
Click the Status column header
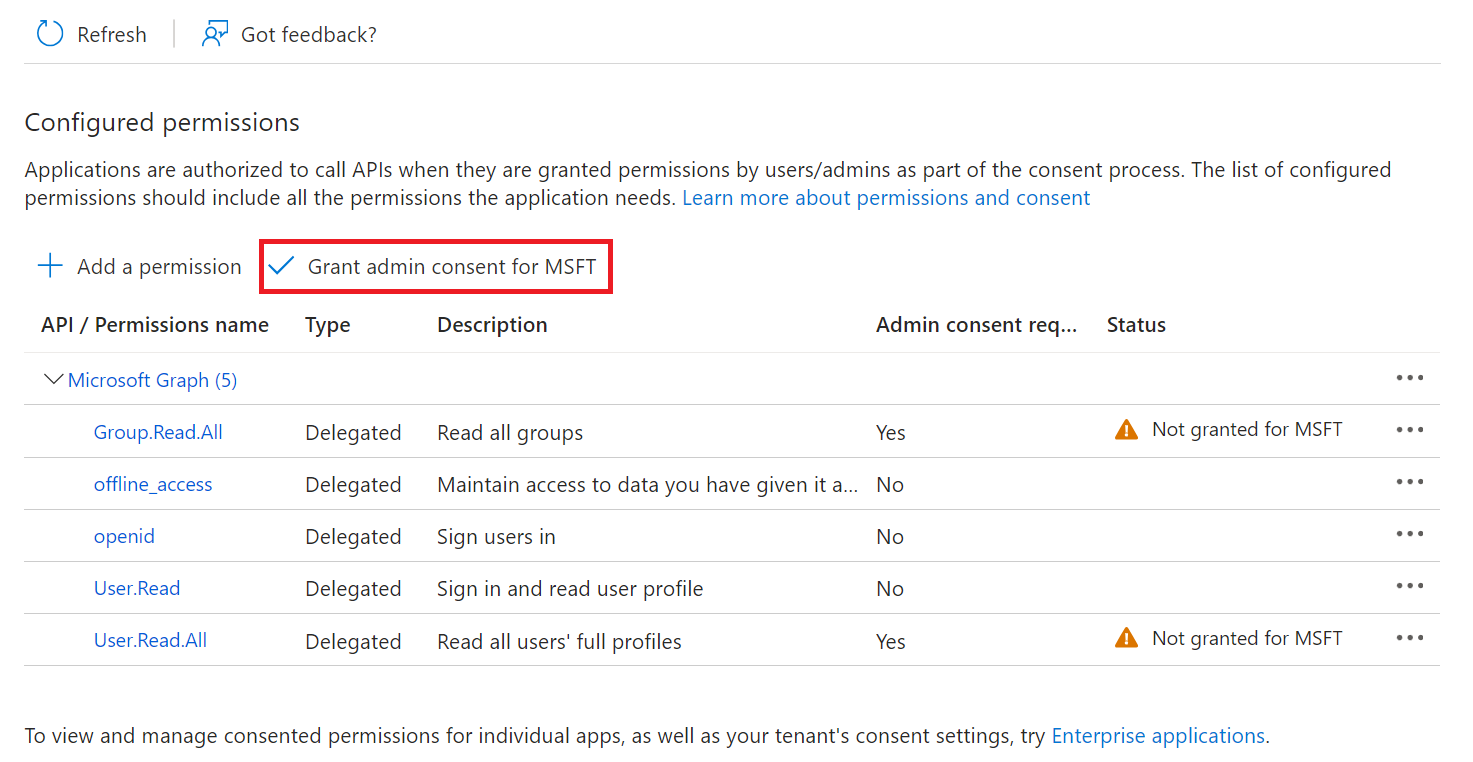(1136, 325)
